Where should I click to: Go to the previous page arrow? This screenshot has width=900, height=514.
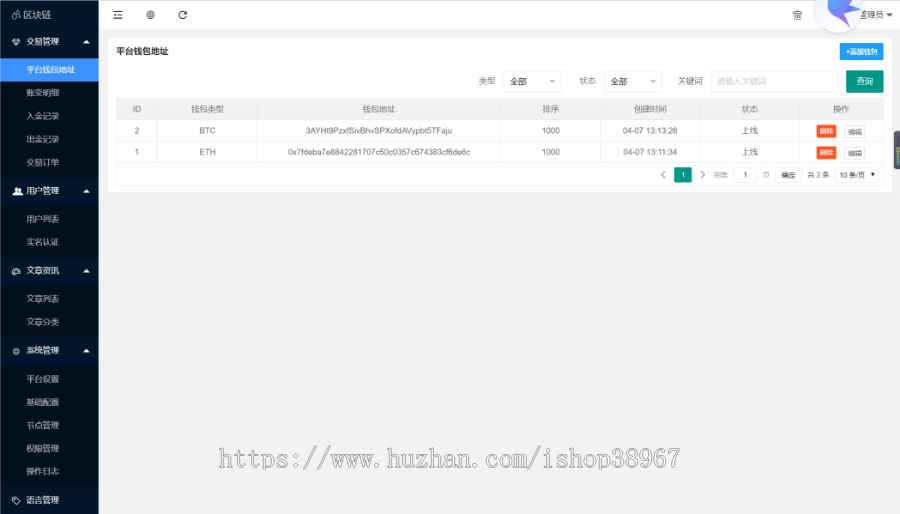pos(663,174)
